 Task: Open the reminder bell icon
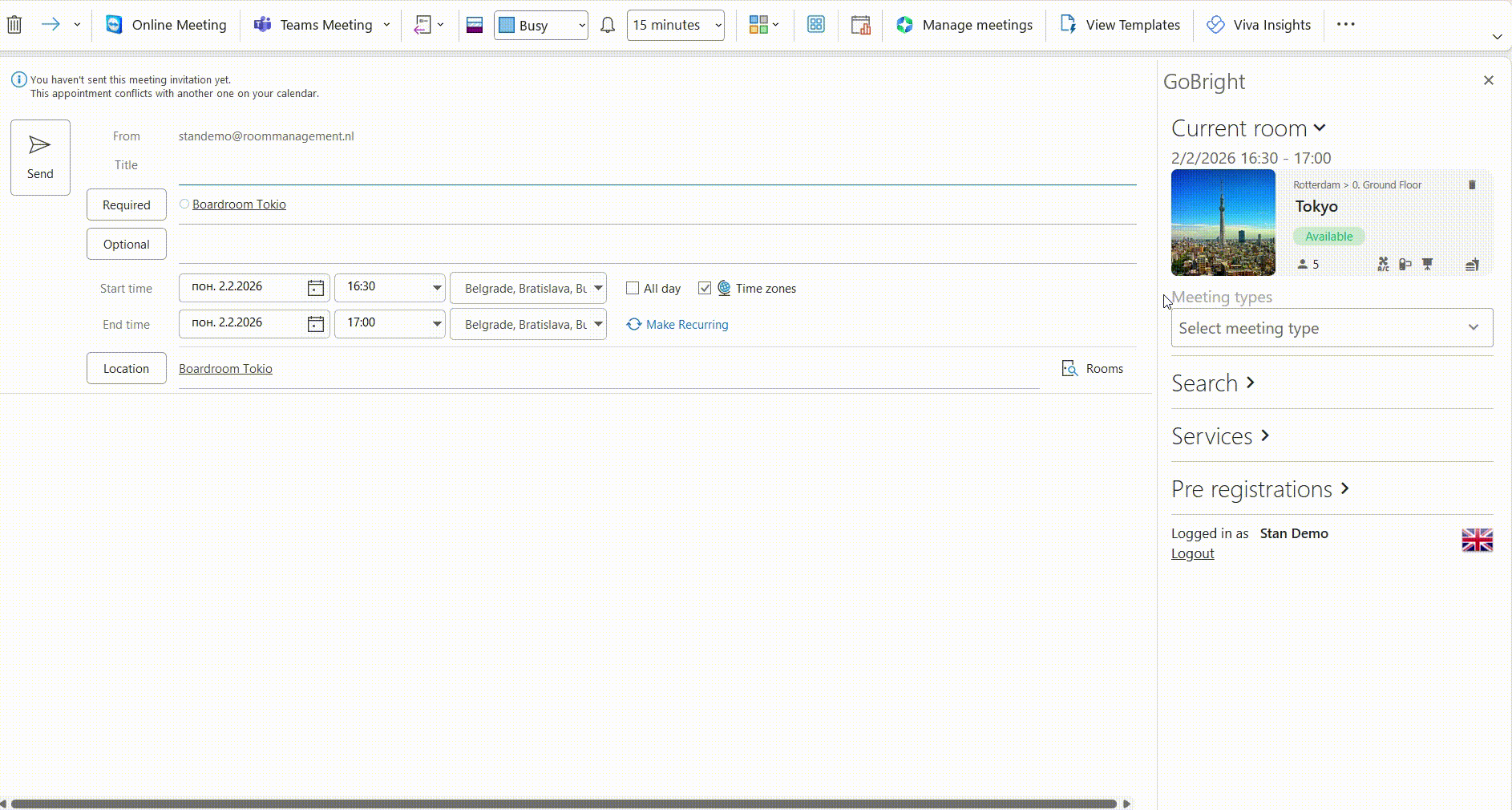(x=607, y=25)
